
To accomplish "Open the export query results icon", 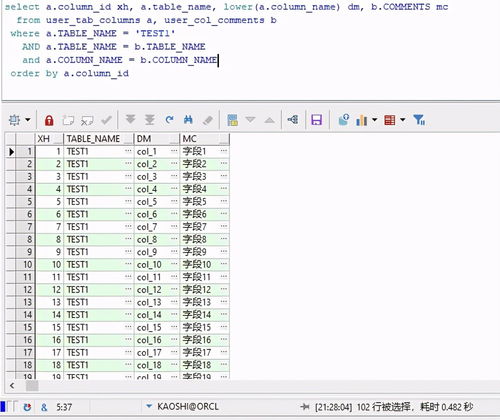I will pyautogui.click(x=343, y=120).
